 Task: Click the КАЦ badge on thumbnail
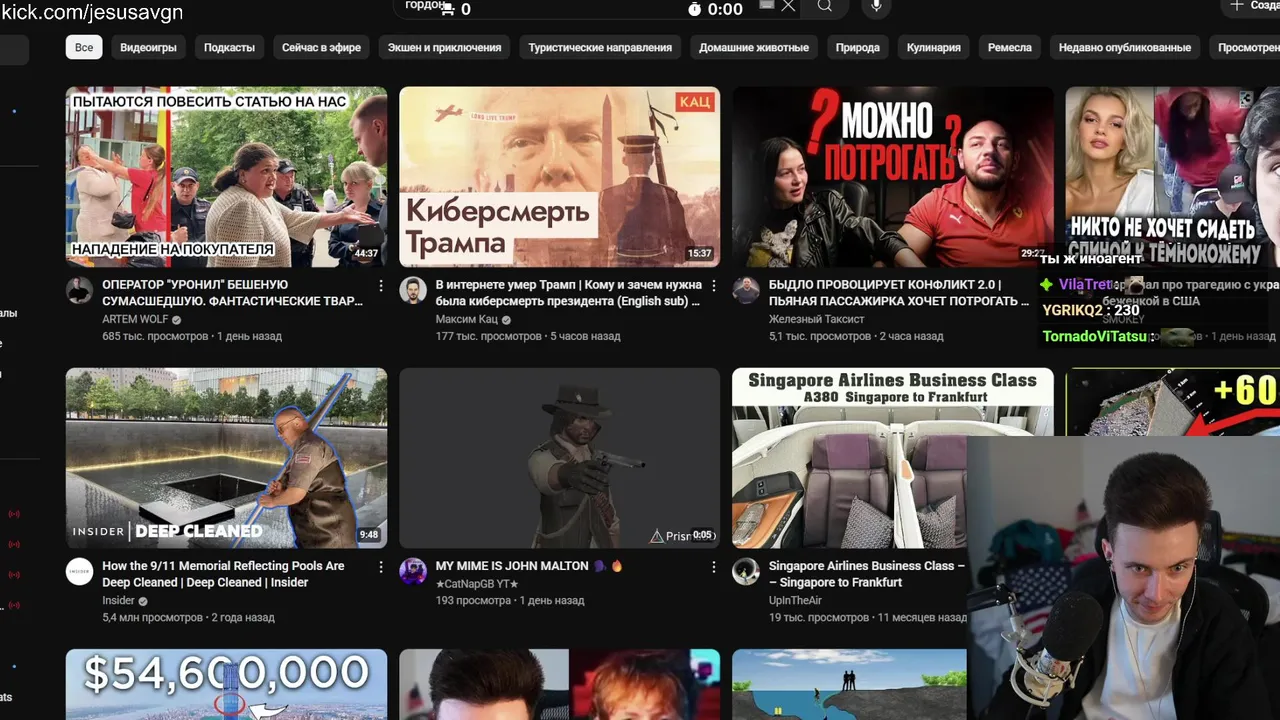[x=696, y=101]
